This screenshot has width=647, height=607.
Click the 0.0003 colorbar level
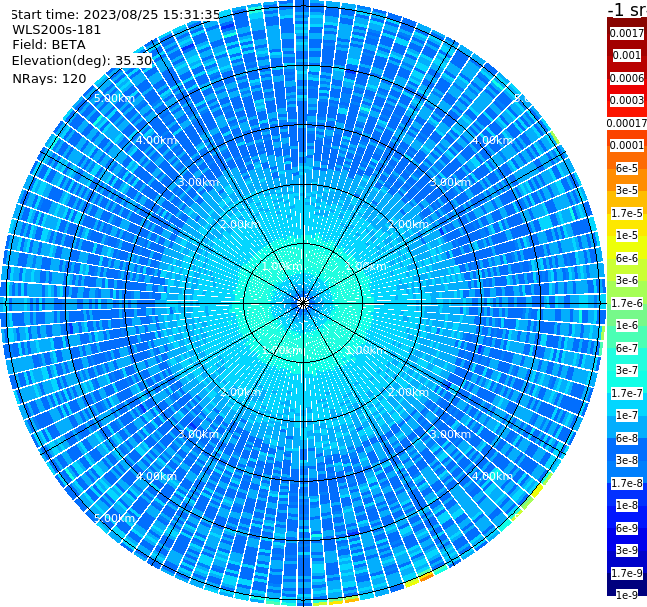pyautogui.click(x=627, y=100)
